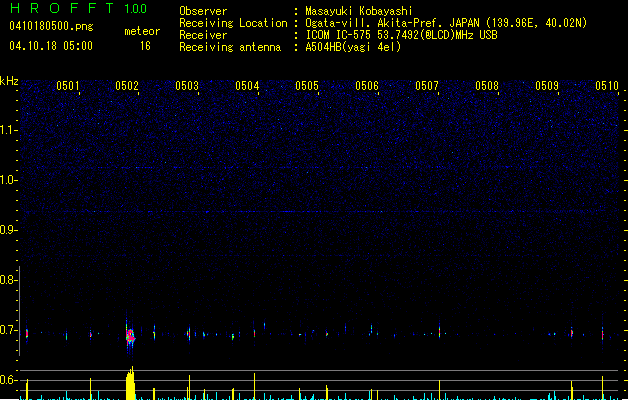Image resolution: width=629 pixels, height=400 pixels.
Task: Click the 0.7 kHz axis label
Action: [x=8, y=330]
